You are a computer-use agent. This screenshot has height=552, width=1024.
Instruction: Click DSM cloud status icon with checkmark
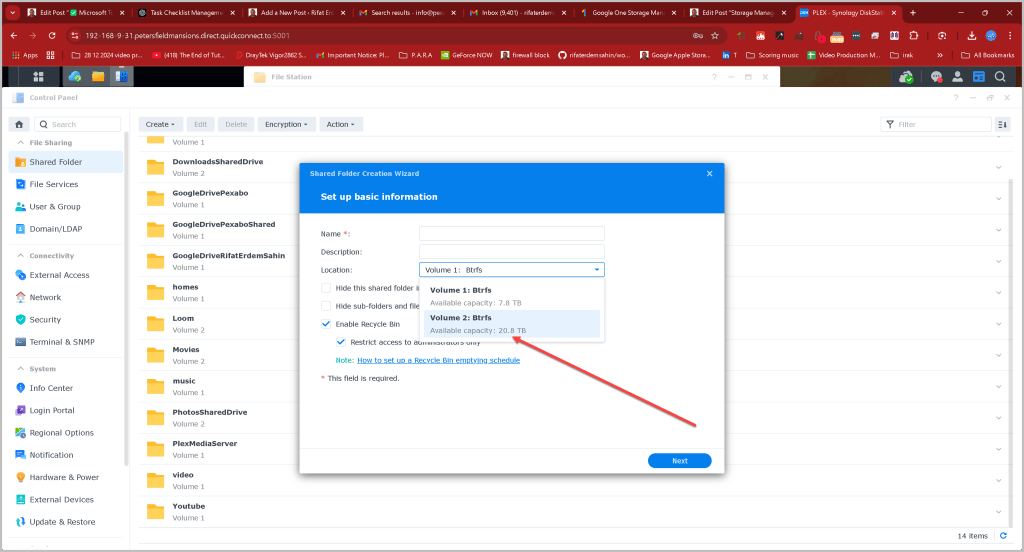[906, 77]
